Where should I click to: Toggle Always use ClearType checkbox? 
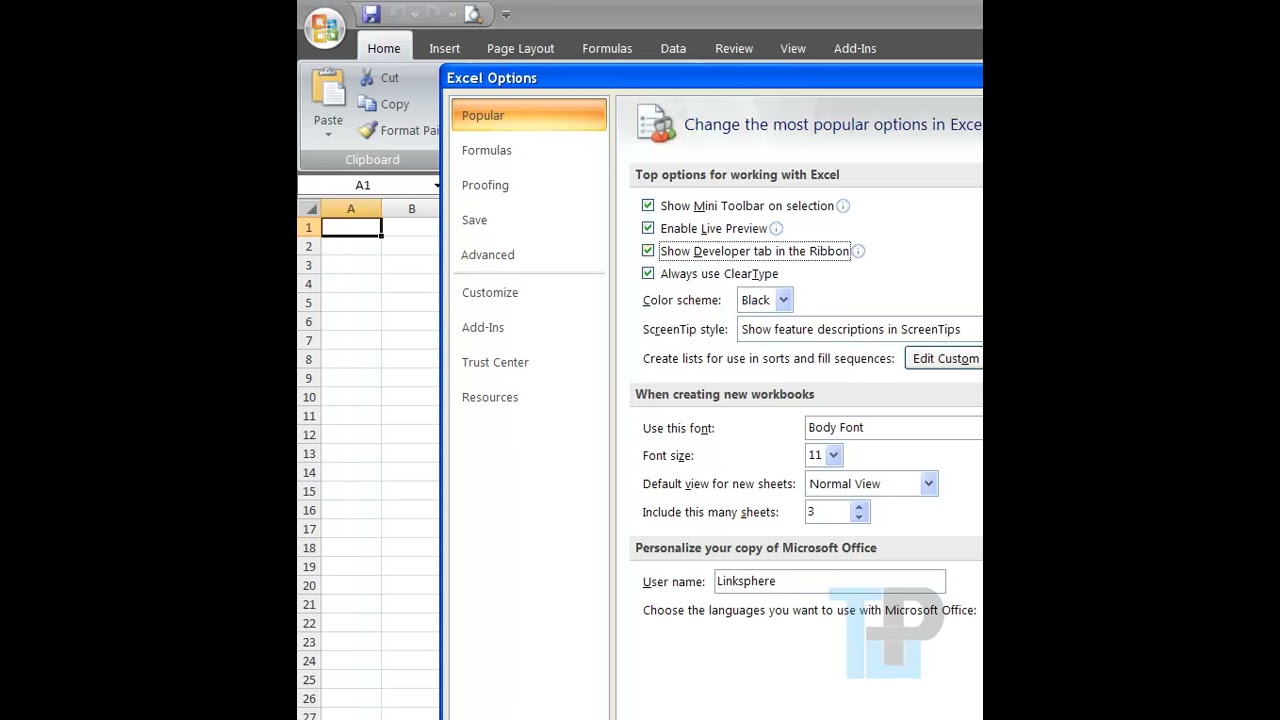point(648,273)
